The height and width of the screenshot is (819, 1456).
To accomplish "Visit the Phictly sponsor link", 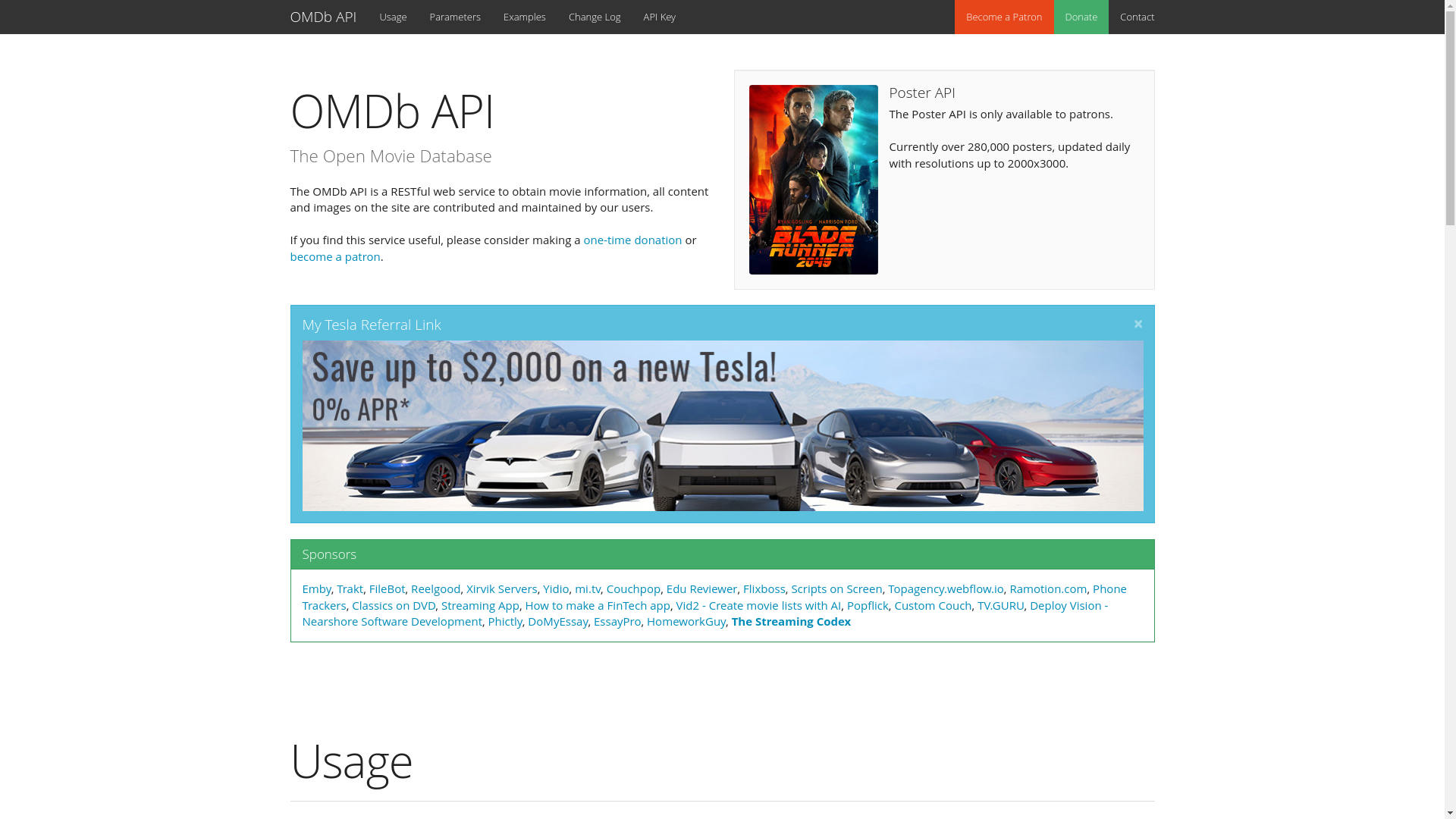I will tap(505, 621).
